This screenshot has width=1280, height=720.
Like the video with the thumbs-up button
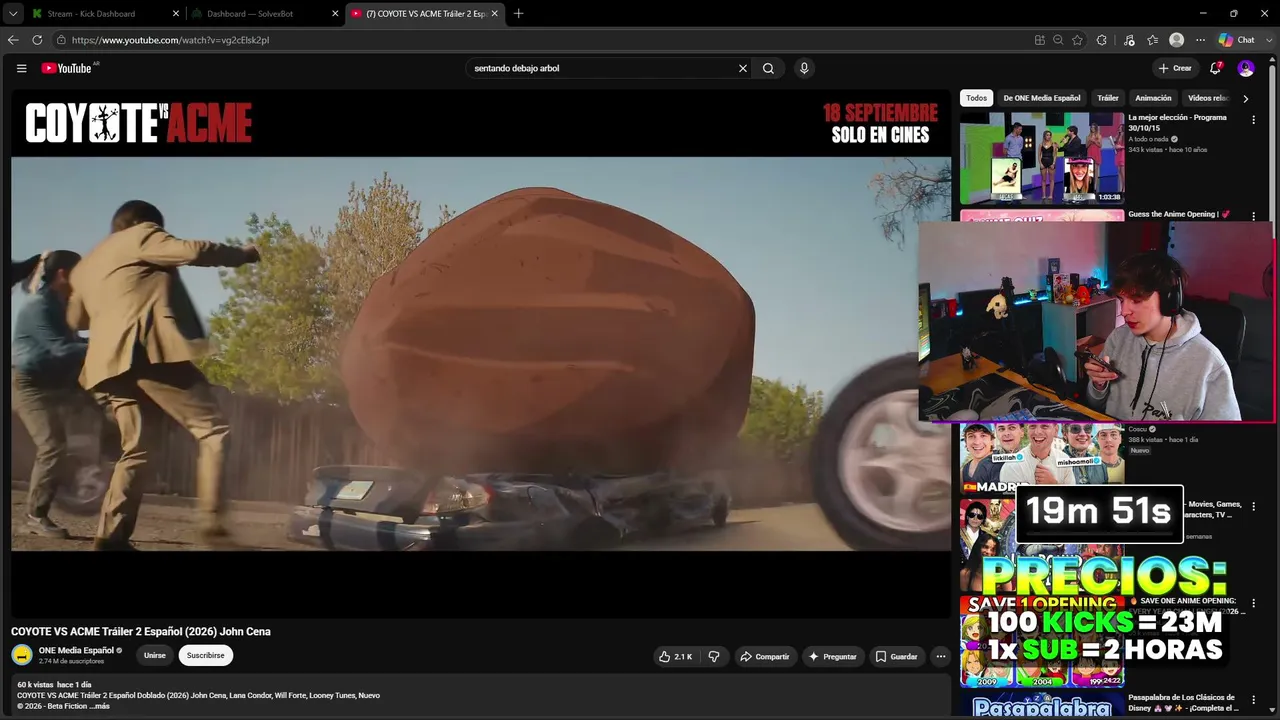pos(676,656)
